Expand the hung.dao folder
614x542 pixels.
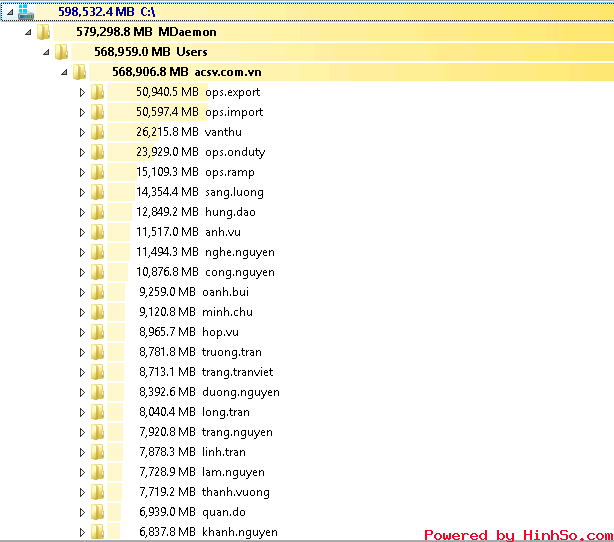click(x=82, y=212)
